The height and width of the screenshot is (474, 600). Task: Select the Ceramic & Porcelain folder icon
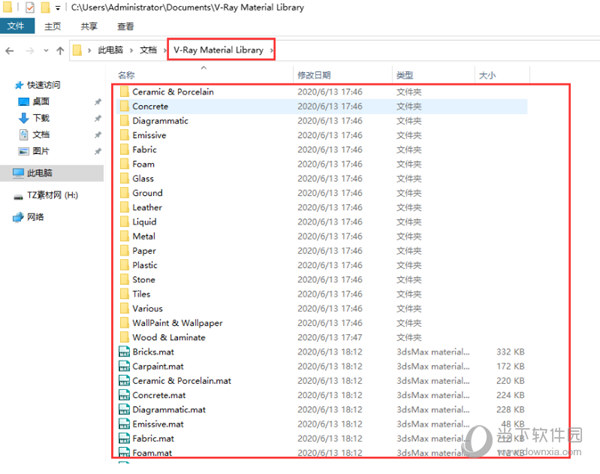(124, 91)
